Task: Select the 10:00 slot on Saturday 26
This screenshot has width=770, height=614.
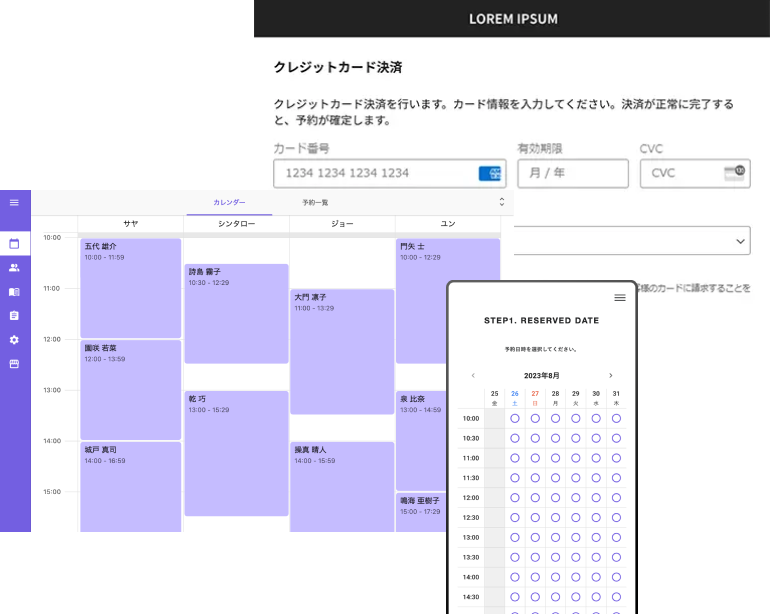Action: click(515, 418)
